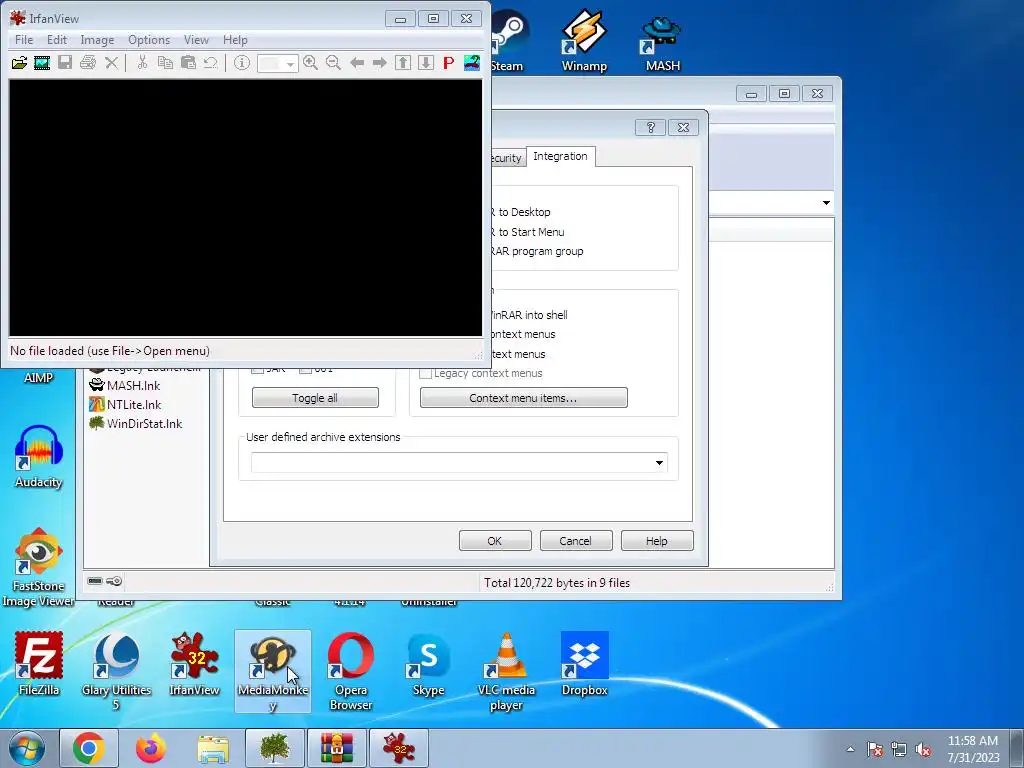
Task: Click the question mark help button in dialog title
Action: (x=650, y=127)
